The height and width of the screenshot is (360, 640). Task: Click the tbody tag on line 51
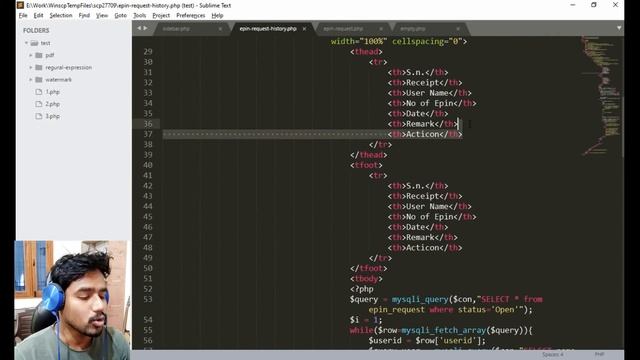[366, 279]
